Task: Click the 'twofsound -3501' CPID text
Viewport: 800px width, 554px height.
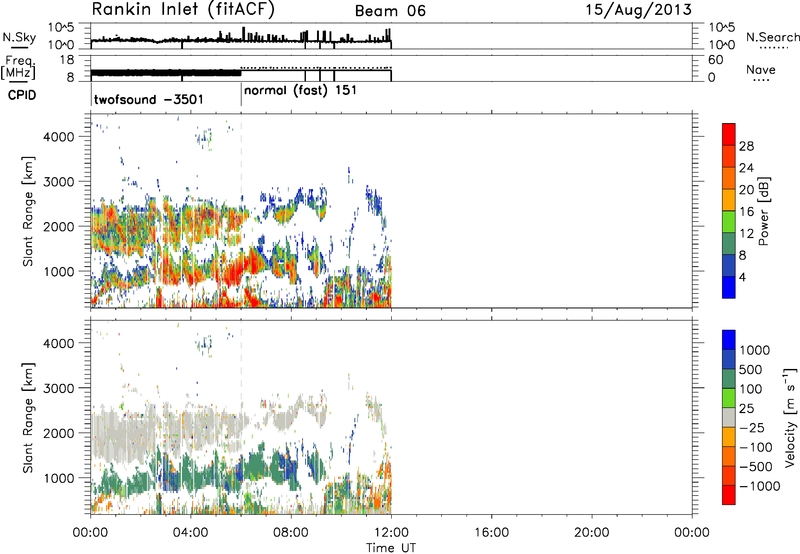Action: tap(148, 99)
